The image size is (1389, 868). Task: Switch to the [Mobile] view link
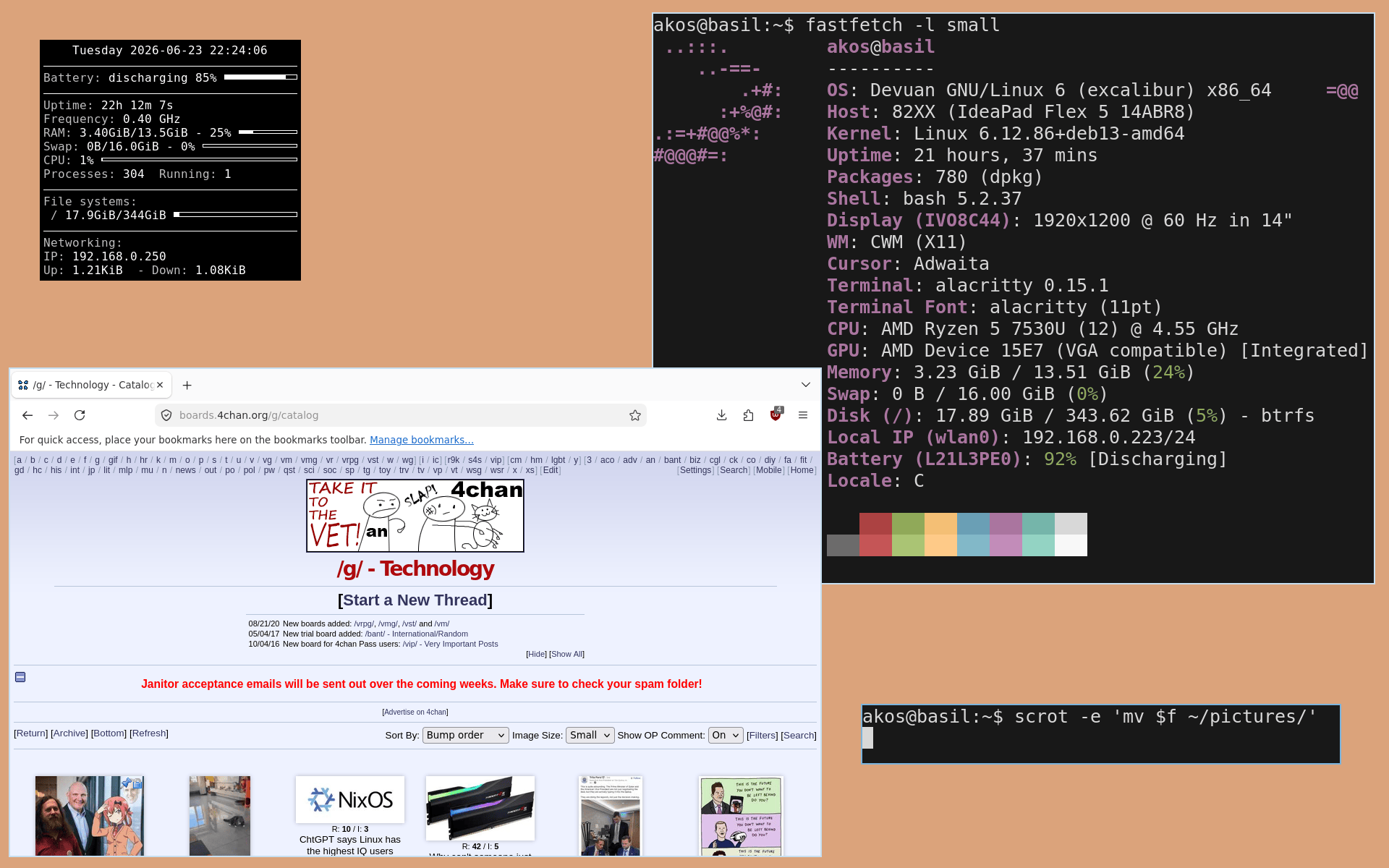coord(769,470)
